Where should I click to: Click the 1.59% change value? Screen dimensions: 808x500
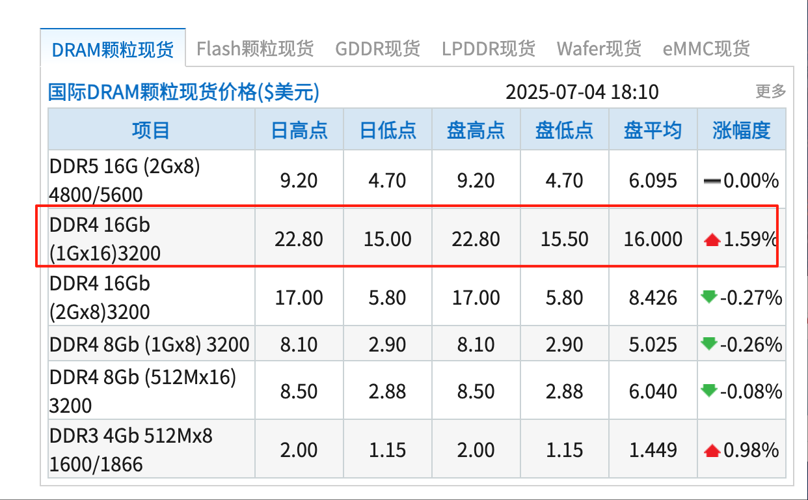(x=750, y=239)
